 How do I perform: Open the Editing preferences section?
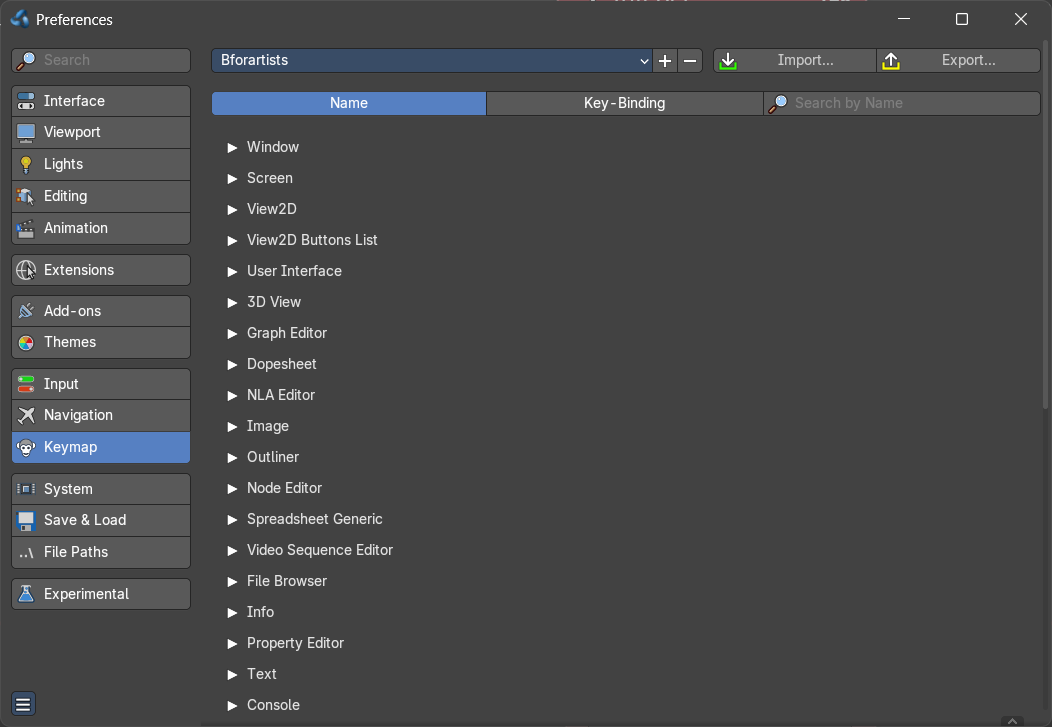point(101,196)
